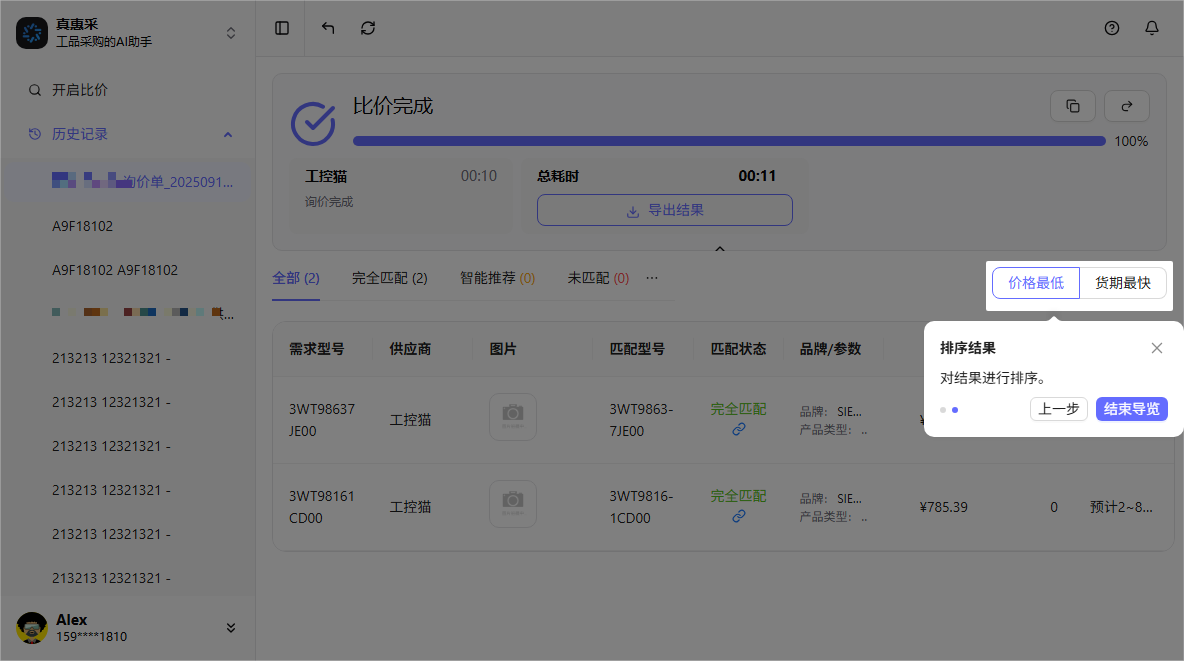The height and width of the screenshot is (661, 1184).
Task: Click the 100% progress bar
Action: tap(728, 141)
